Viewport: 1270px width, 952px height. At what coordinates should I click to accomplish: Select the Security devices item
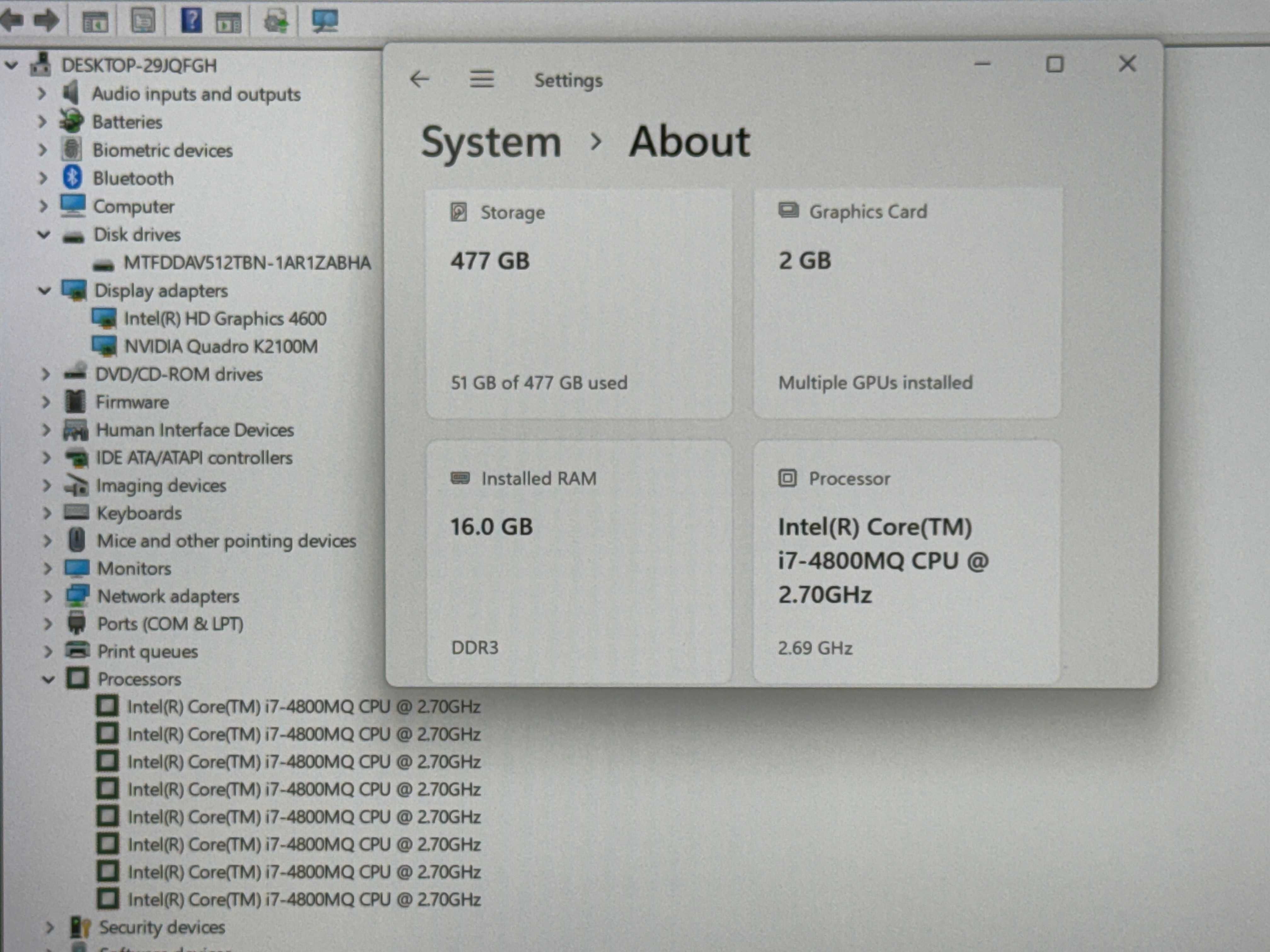tap(162, 927)
